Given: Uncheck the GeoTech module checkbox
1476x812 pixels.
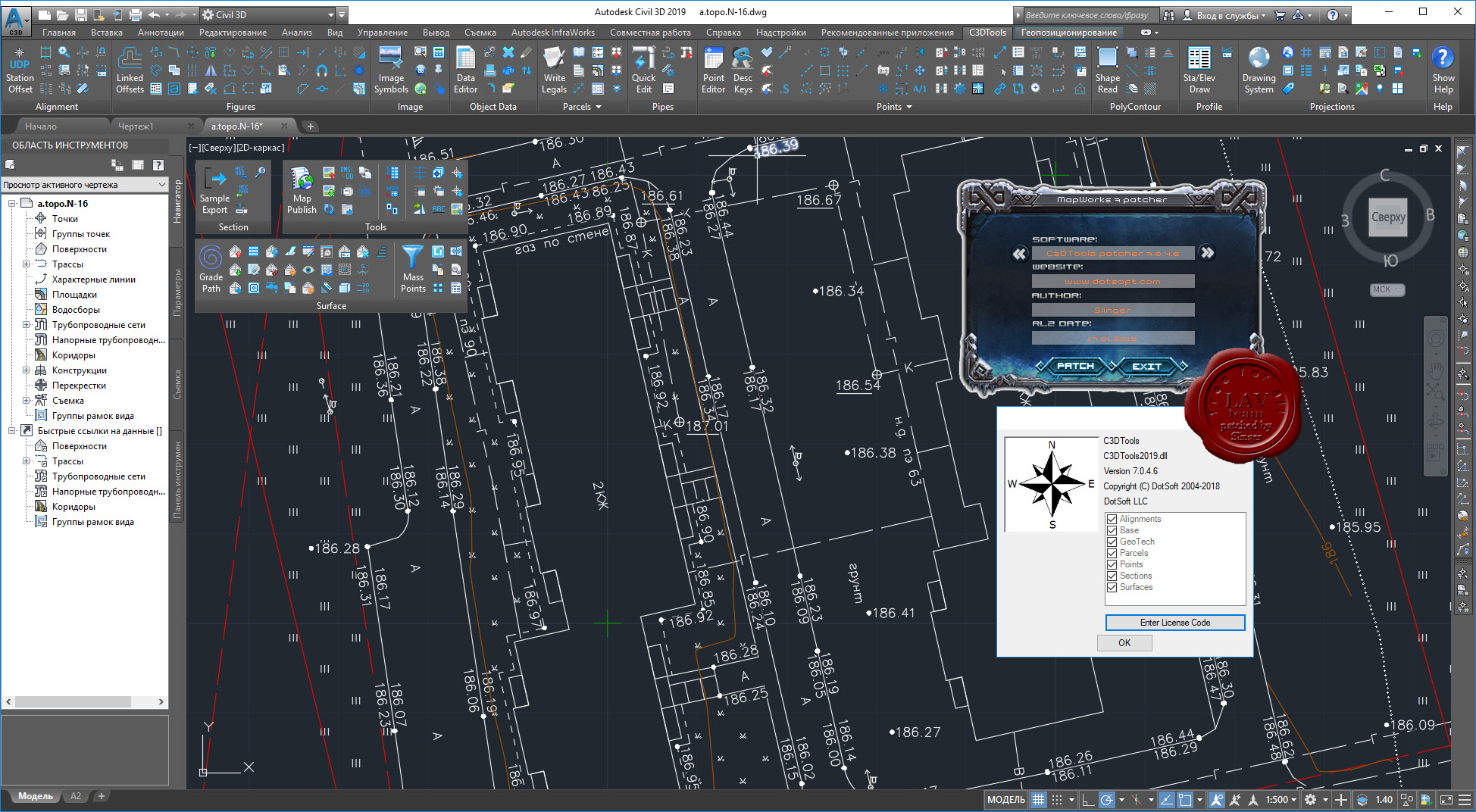Looking at the screenshot, I should (x=1112, y=542).
